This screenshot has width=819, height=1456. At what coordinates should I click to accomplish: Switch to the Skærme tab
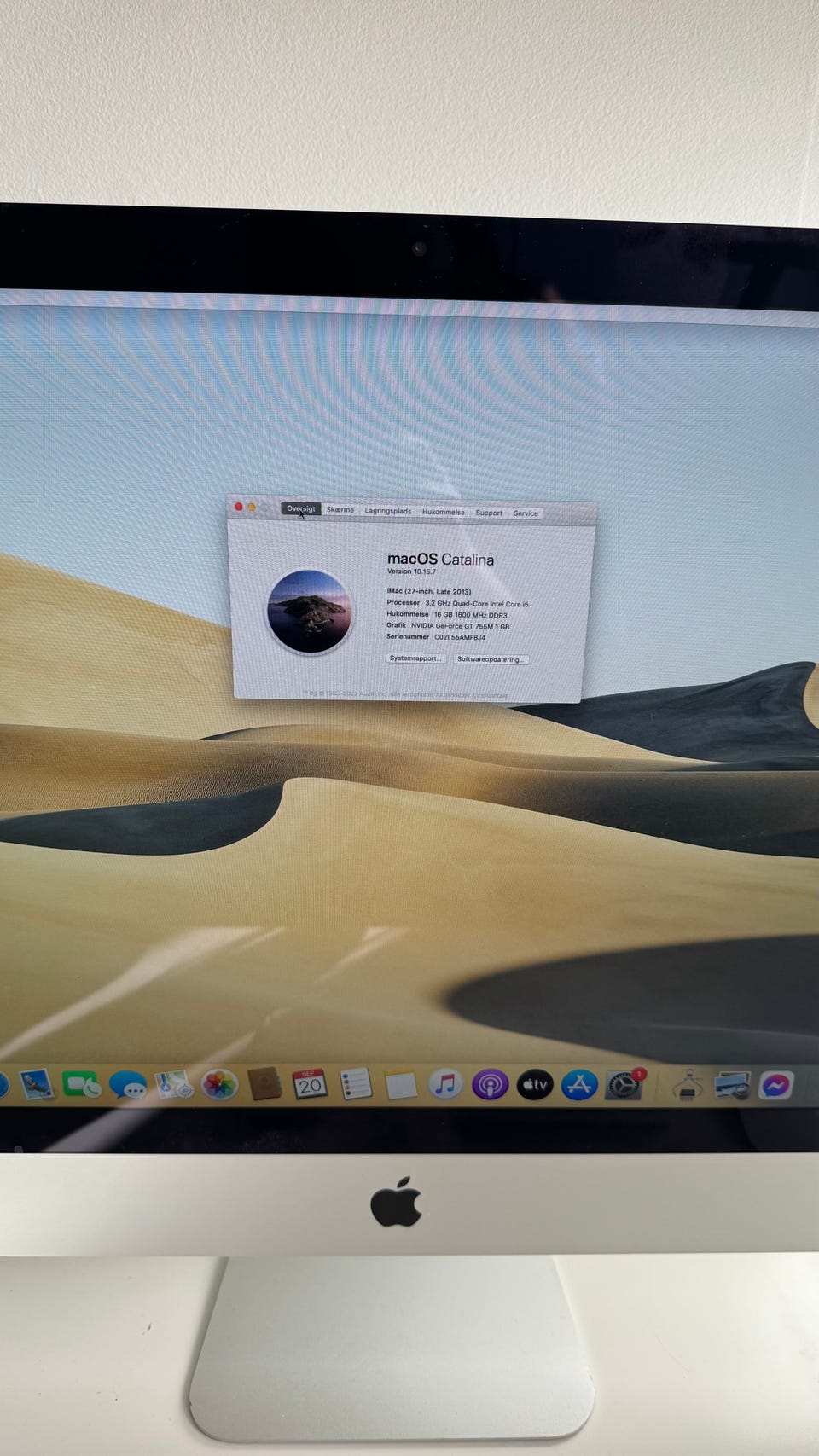click(x=340, y=510)
